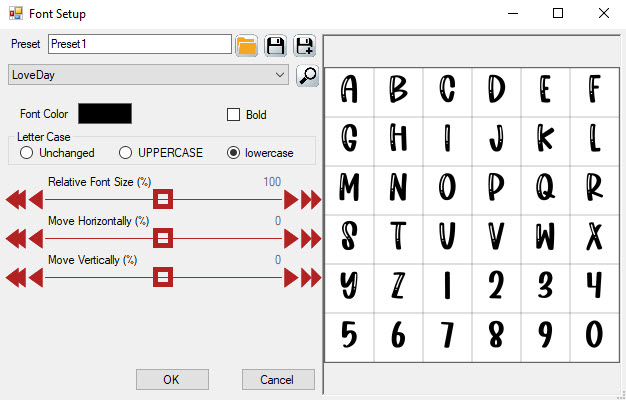
Task: Click the OK button
Action: pos(172,379)
